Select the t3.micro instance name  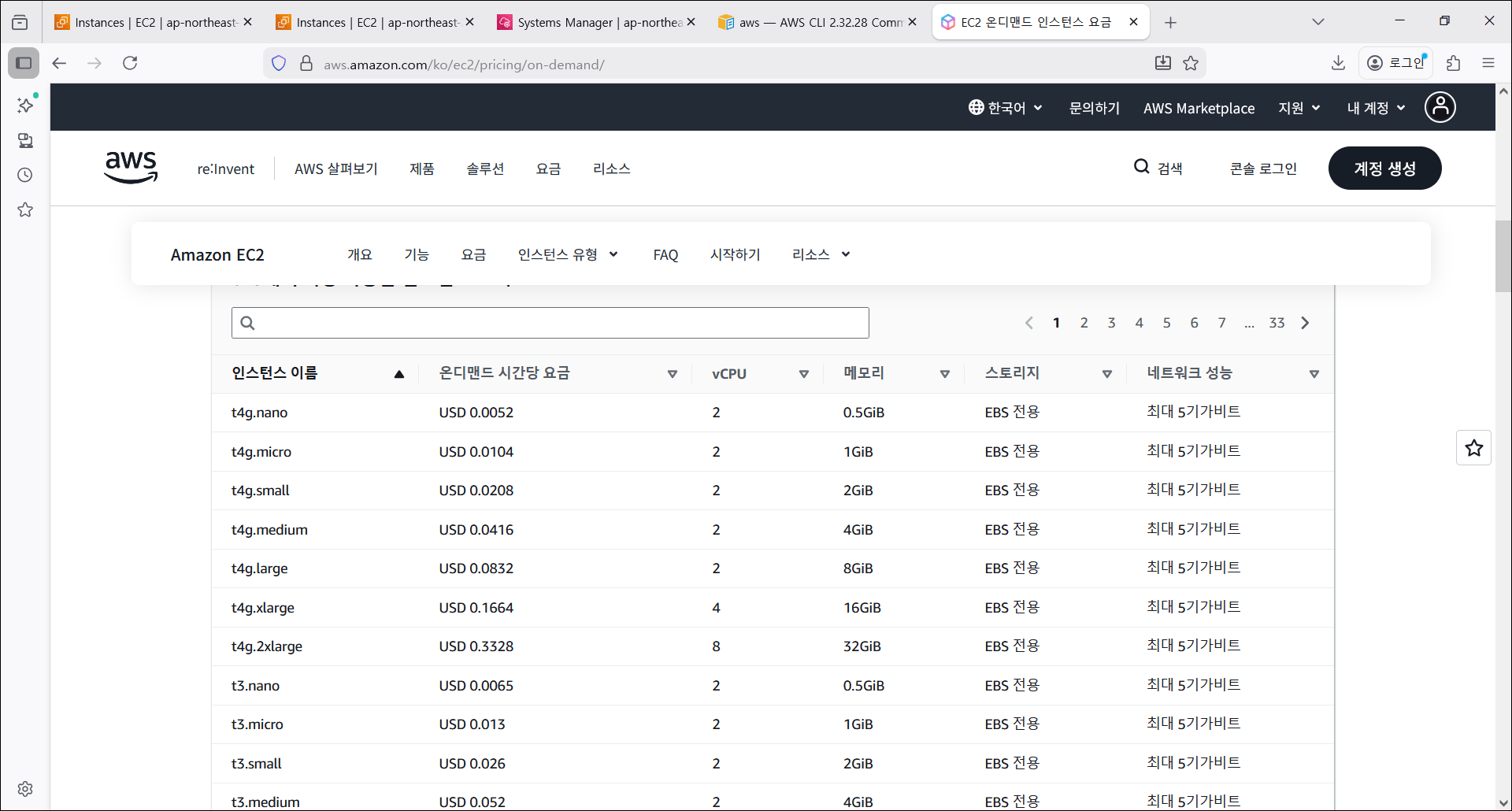tap(257, 724)
